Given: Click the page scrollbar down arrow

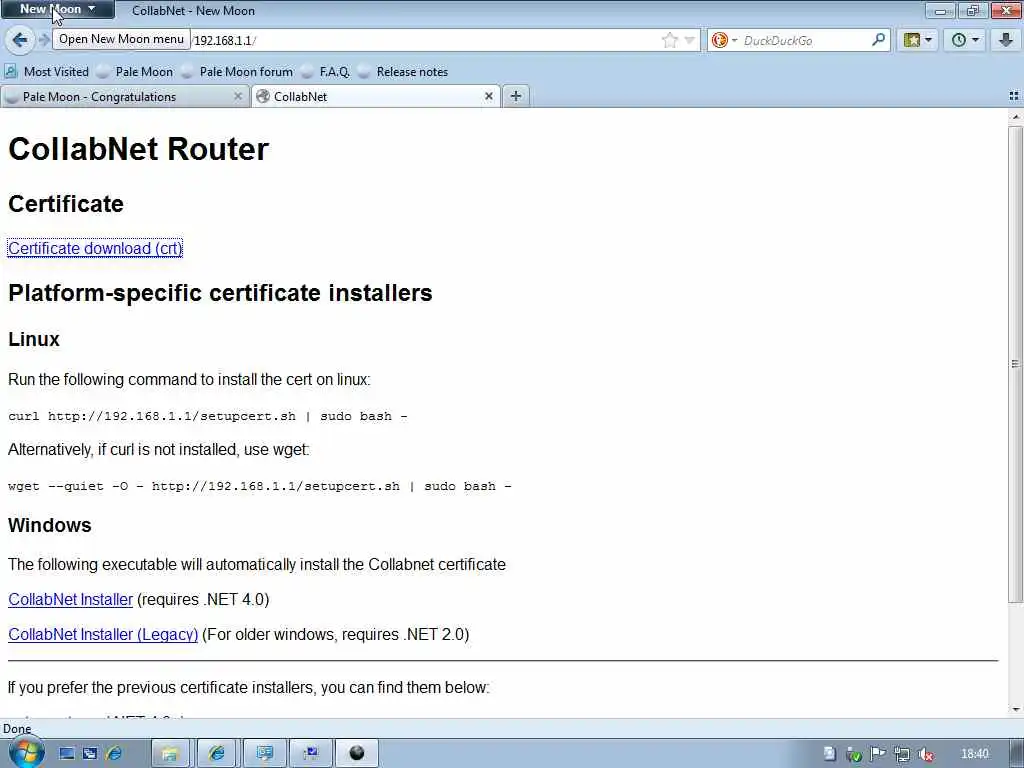Looking at the screenshot, I should click(x=1016, y=710).
